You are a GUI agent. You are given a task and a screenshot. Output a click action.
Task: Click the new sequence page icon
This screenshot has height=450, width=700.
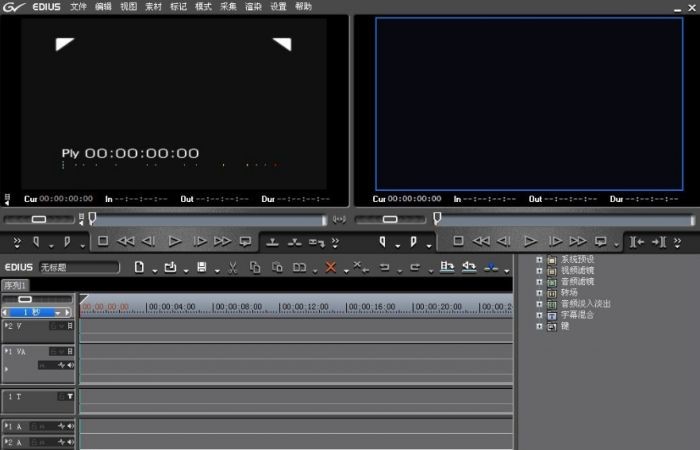[140, 268]
